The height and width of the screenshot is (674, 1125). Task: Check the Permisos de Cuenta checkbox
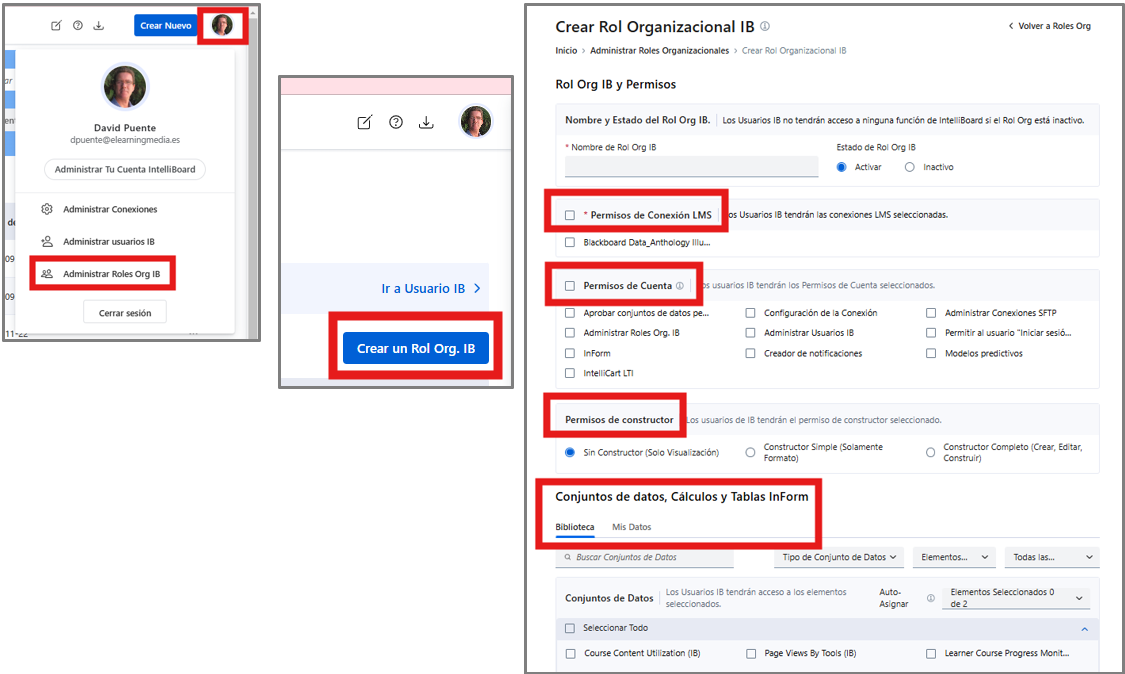click(x=570, y=286)
